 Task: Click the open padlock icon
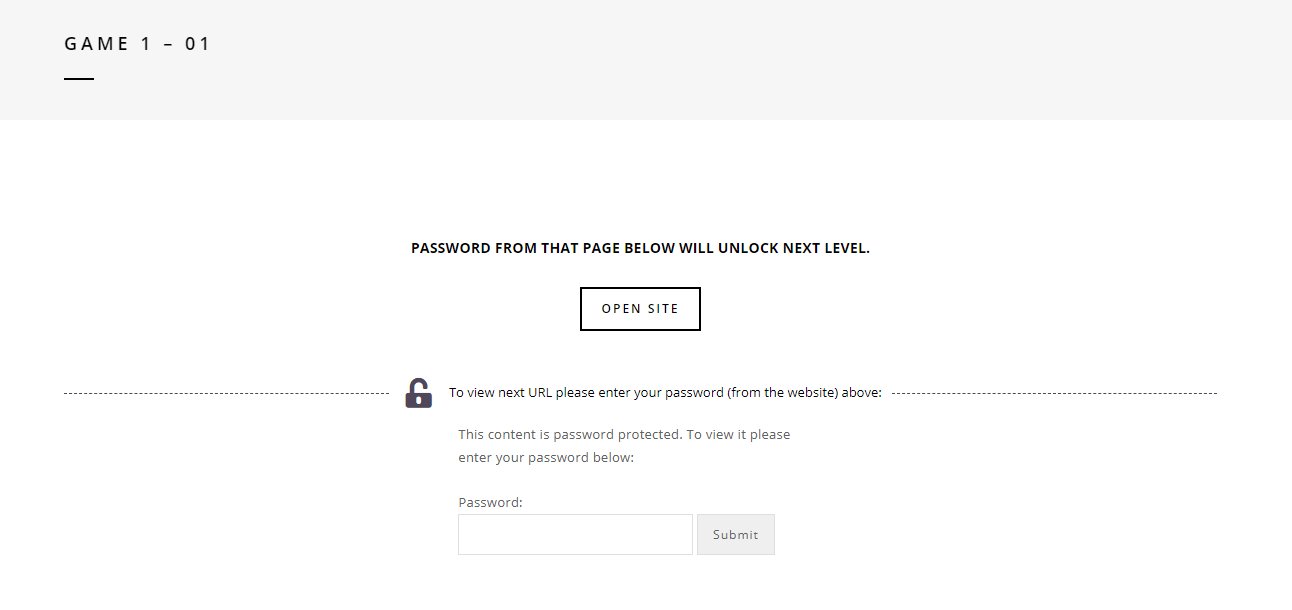419,393
